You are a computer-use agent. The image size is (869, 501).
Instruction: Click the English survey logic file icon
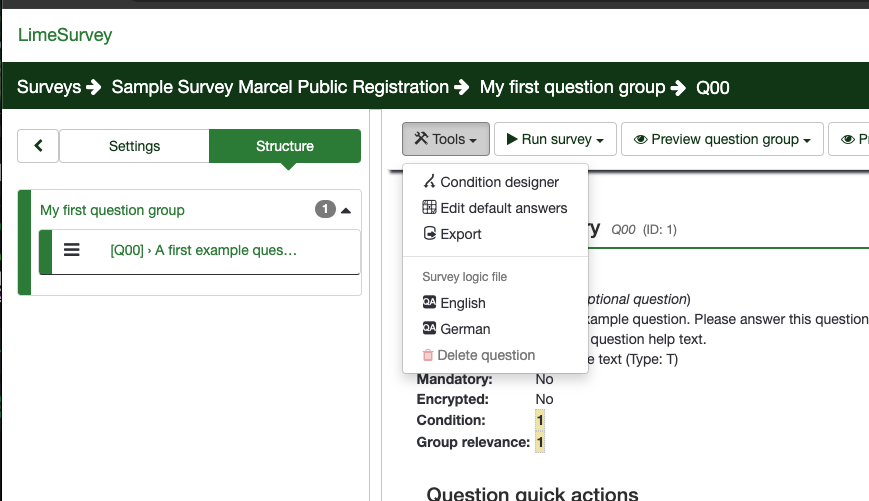coord(429,303)
